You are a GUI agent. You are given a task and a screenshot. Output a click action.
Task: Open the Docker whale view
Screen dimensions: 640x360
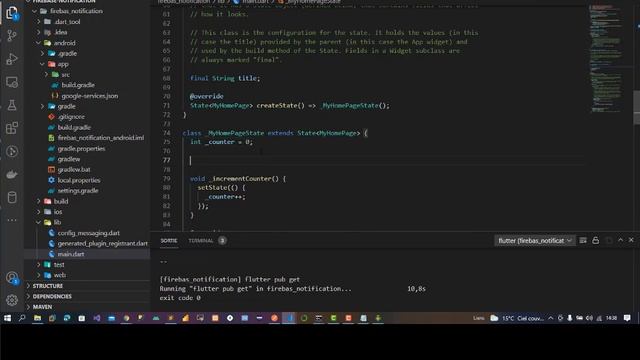tap(12, 175)
